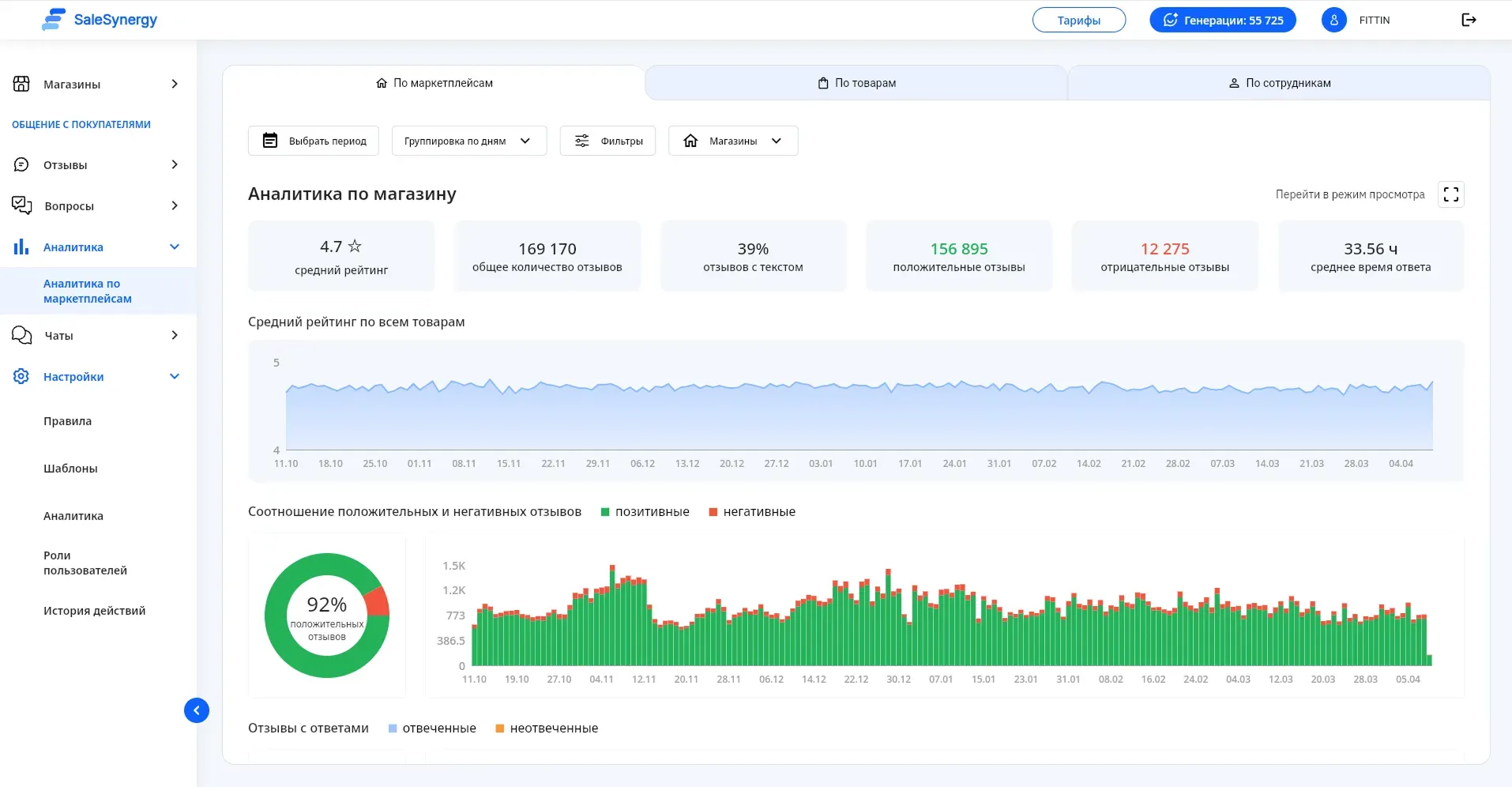Click the calendar icon on Выбрать период
This screenshot has height=787, width=1512.
271,140
